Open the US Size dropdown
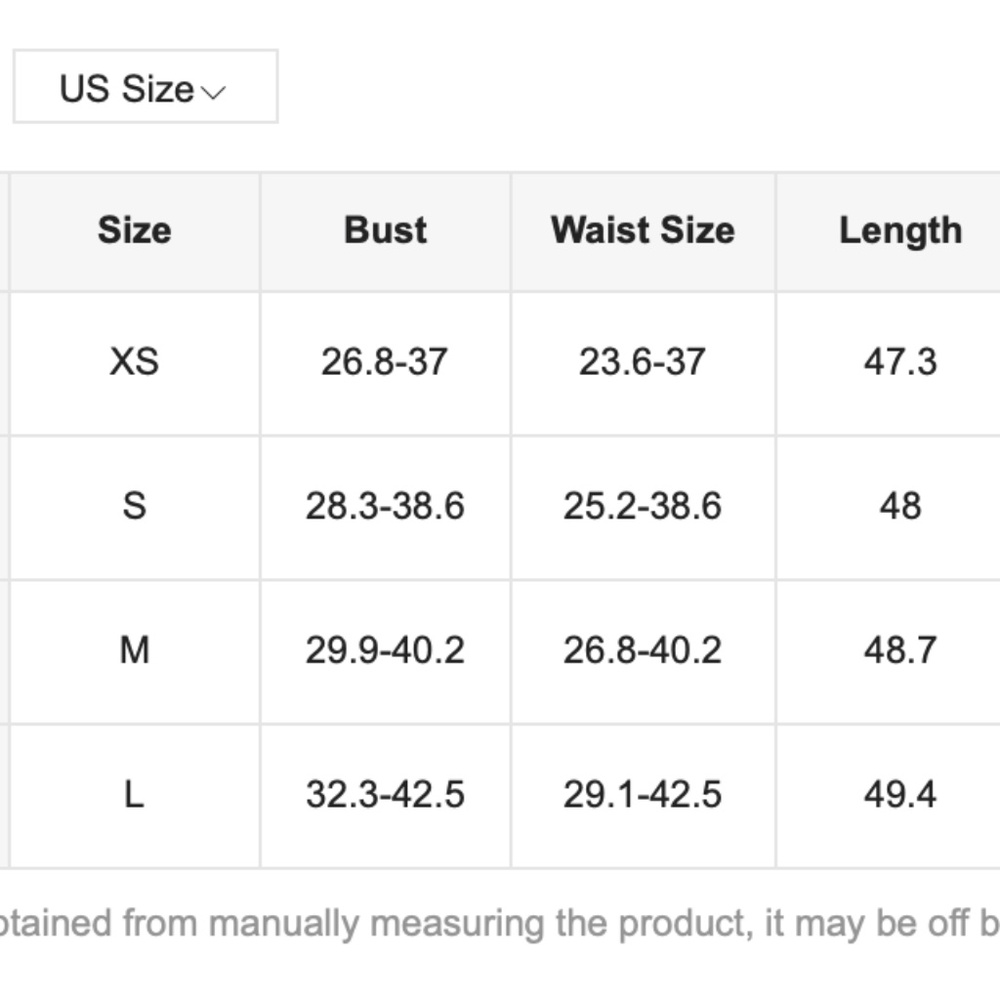This screenshot has width=1000, height=1000. click(145, 86)
